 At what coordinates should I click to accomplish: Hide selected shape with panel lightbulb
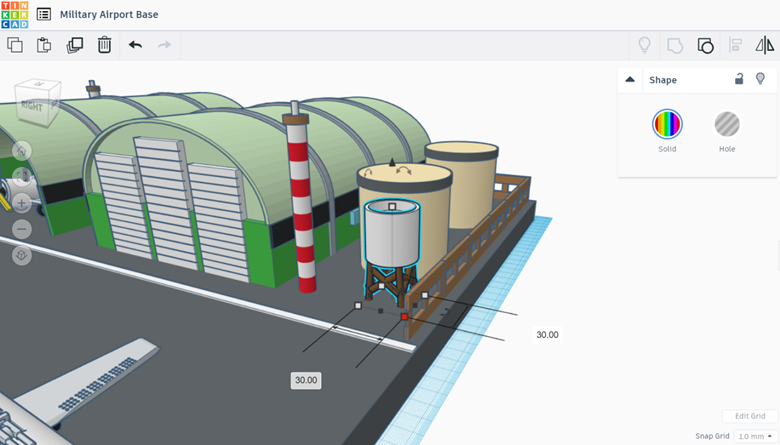click(760, 79)
